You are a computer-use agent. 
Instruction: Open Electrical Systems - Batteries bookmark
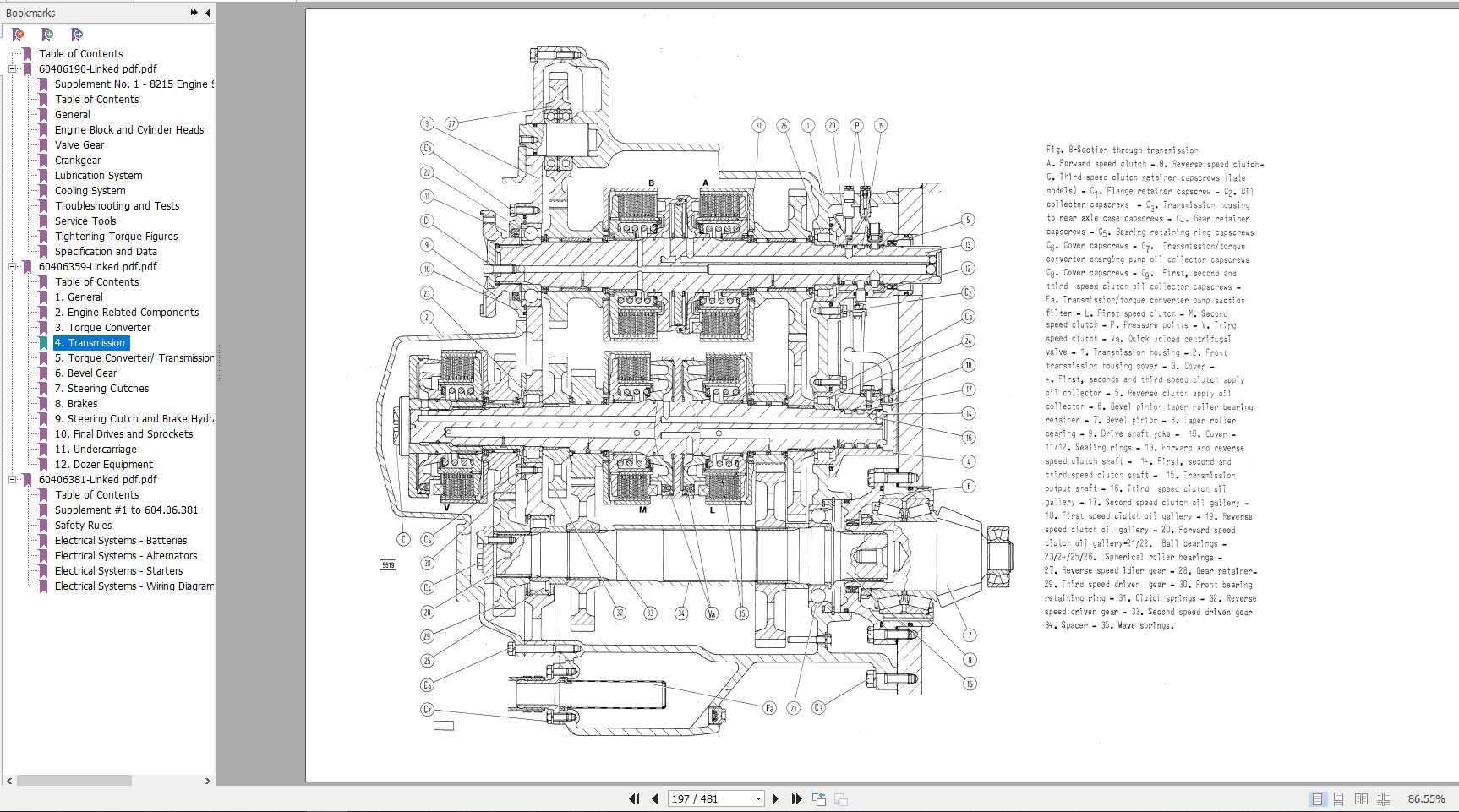[121, 540]
